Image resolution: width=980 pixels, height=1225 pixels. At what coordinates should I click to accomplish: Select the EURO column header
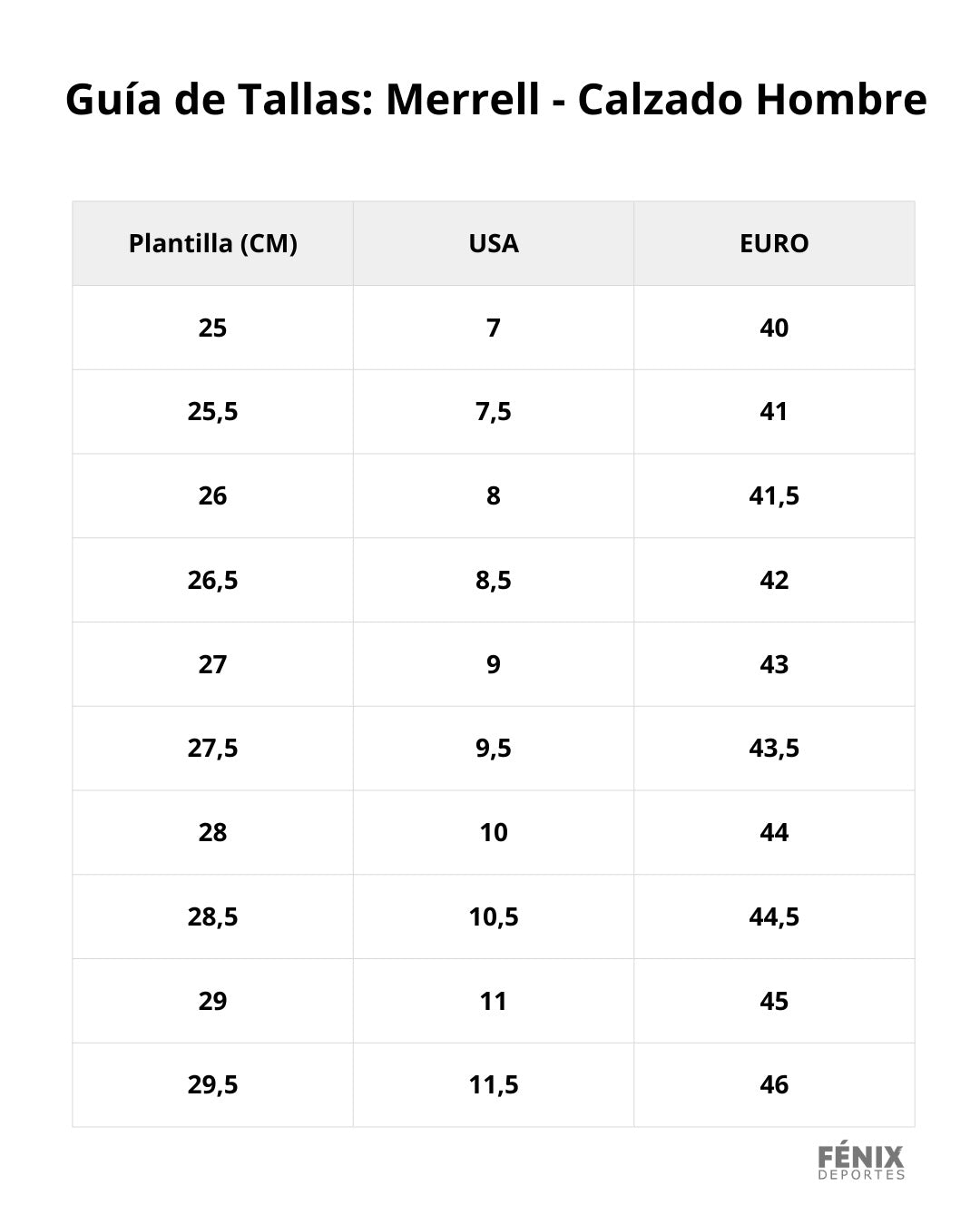774,243
